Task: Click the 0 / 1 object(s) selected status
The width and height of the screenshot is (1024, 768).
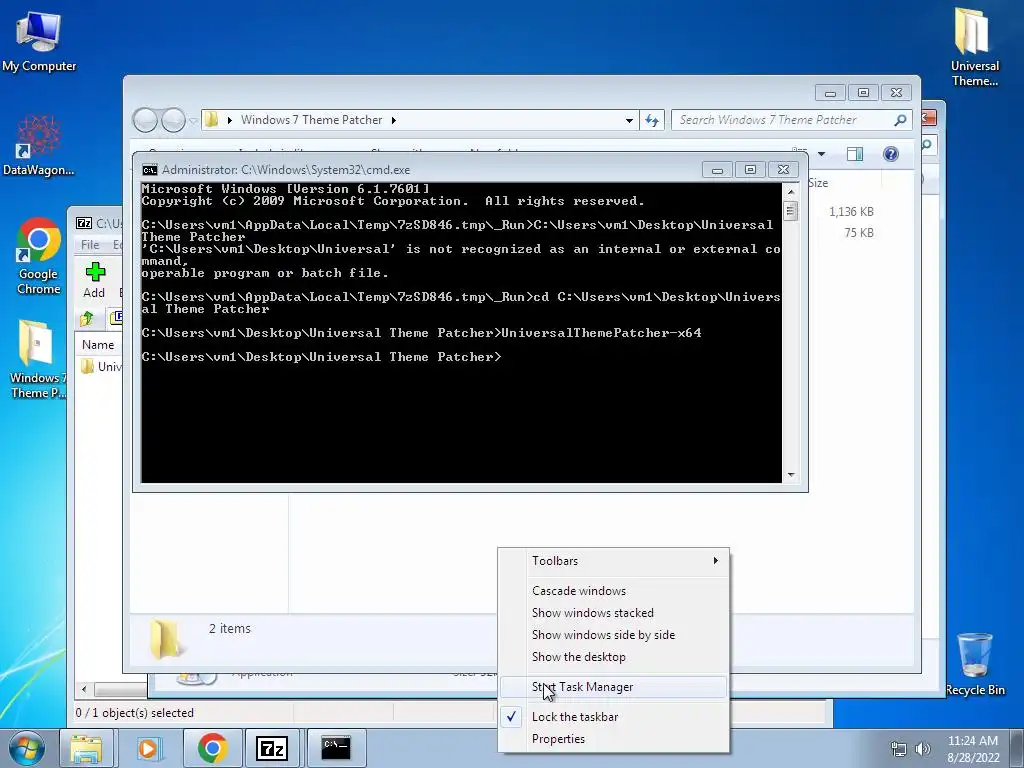Action: click(x=135, y=712)
